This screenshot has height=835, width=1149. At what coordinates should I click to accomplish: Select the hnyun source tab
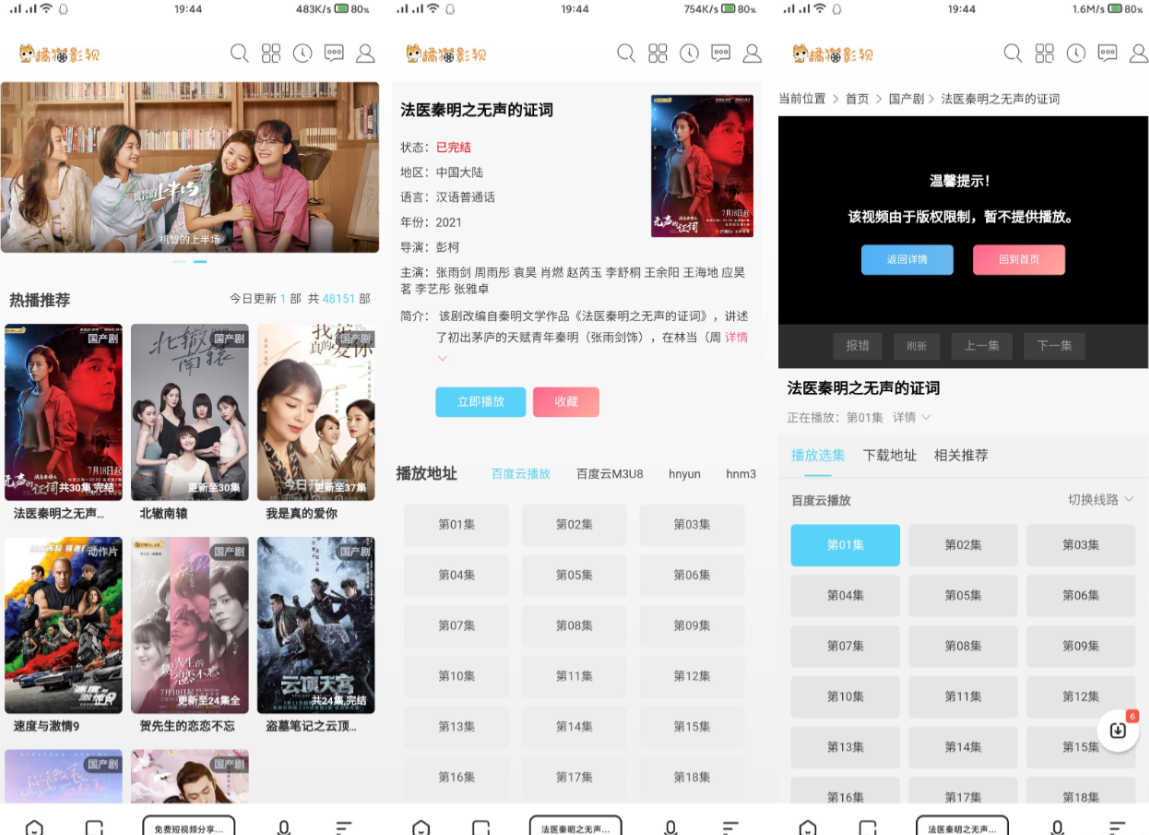[684, 474]
